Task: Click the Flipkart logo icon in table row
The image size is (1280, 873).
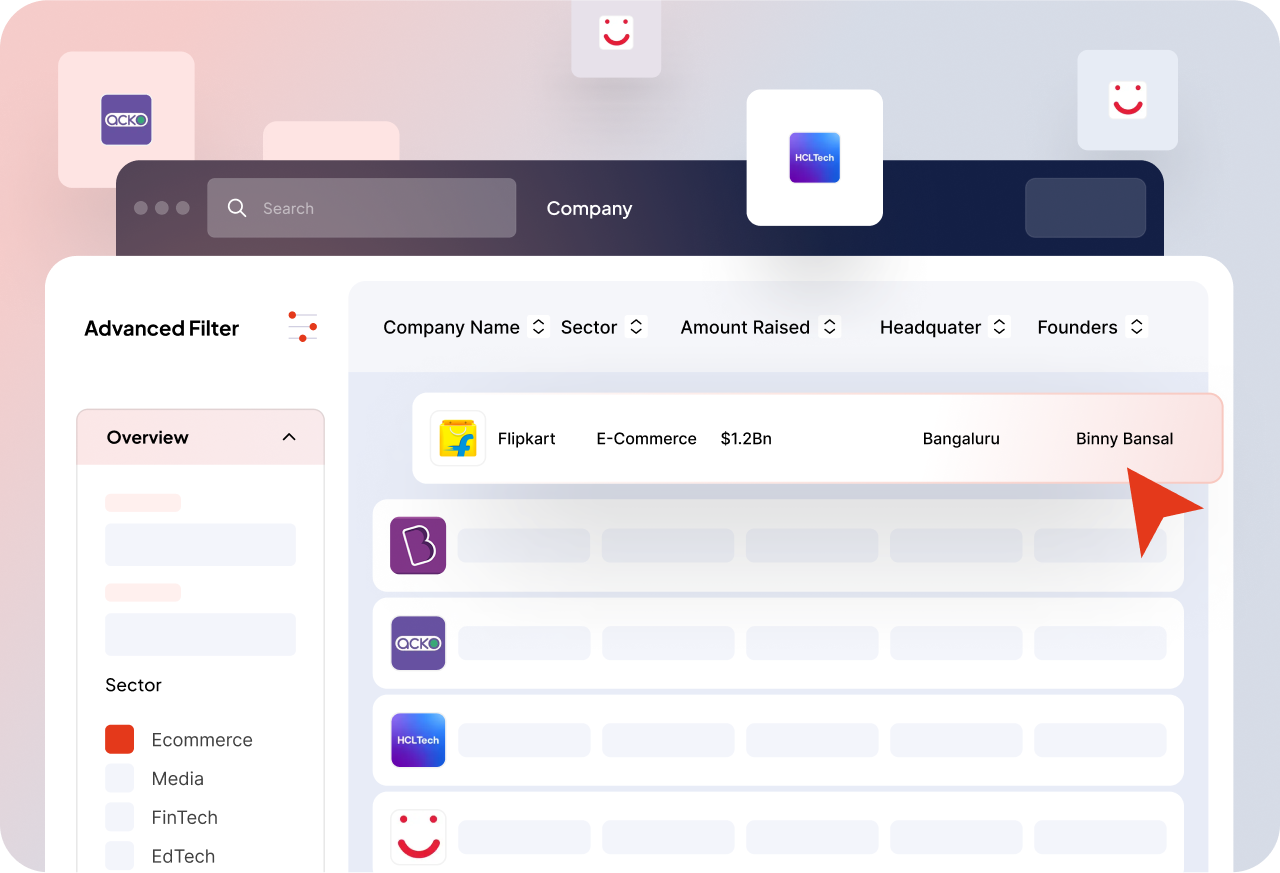Action: tap(458, 438)
